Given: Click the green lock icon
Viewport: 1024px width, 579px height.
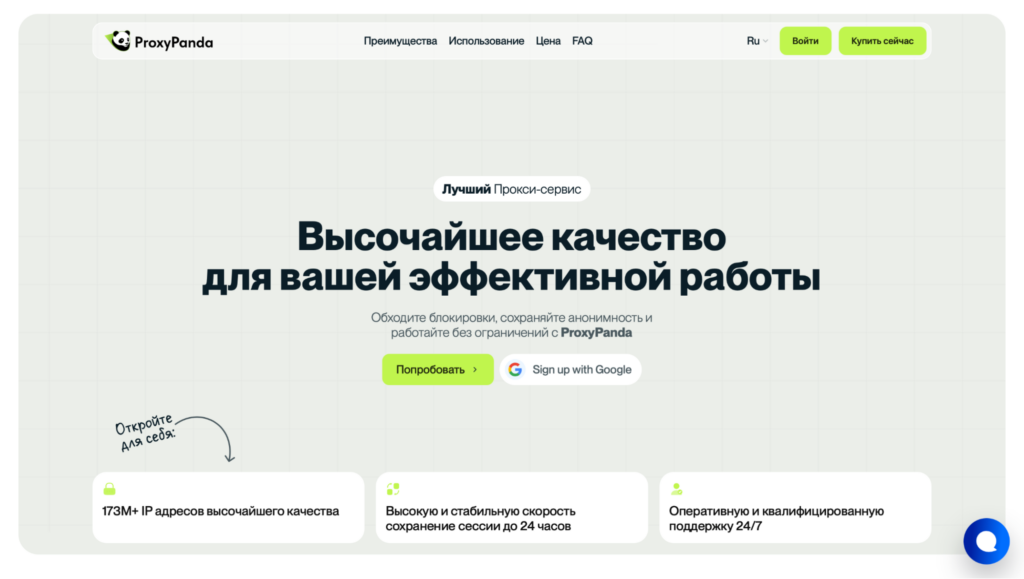Looking at the screenshot, I should (x=109, y=489).
